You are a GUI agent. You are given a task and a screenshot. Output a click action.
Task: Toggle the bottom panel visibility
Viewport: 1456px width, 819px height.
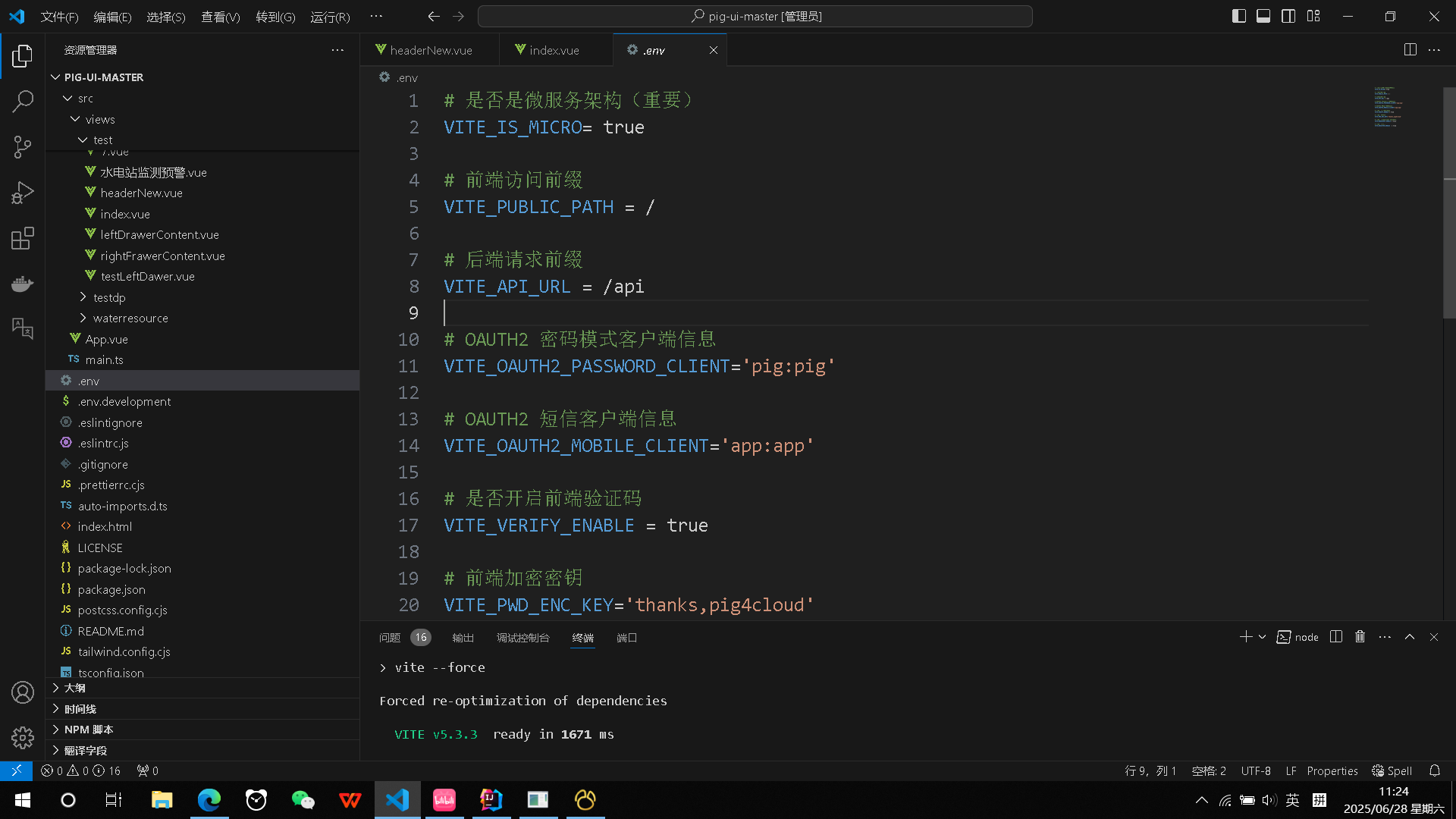[x=1263, y=15]
